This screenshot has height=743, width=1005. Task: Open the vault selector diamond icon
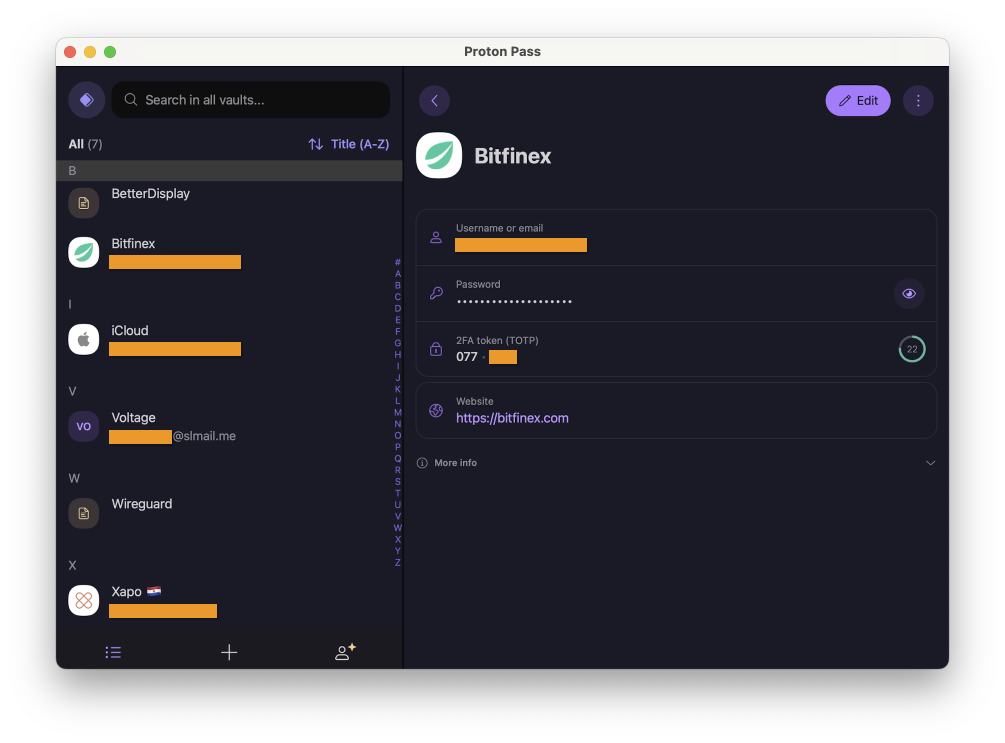coord(87,99)
